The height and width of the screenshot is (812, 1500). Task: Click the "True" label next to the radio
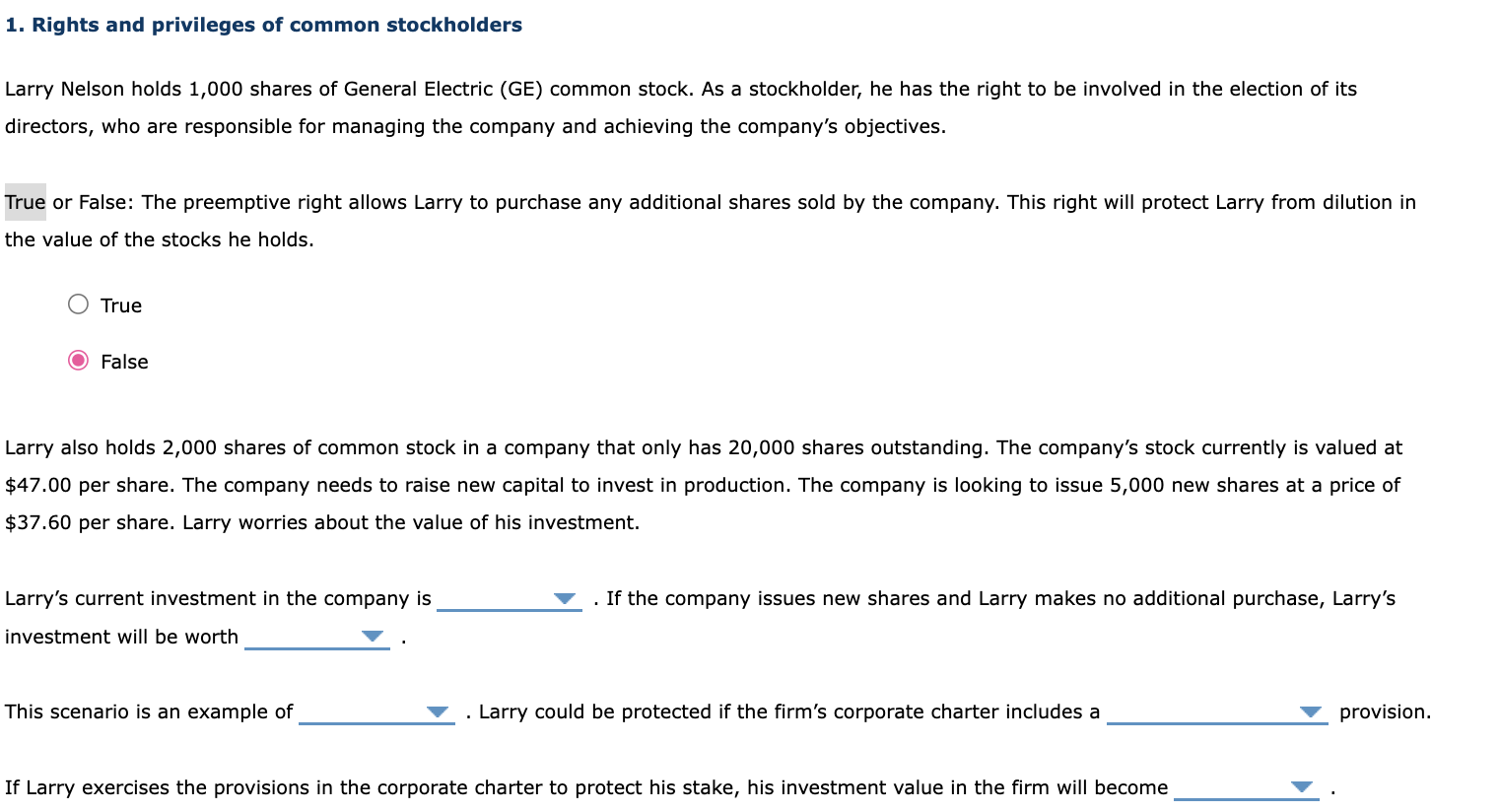click(120, 304)
